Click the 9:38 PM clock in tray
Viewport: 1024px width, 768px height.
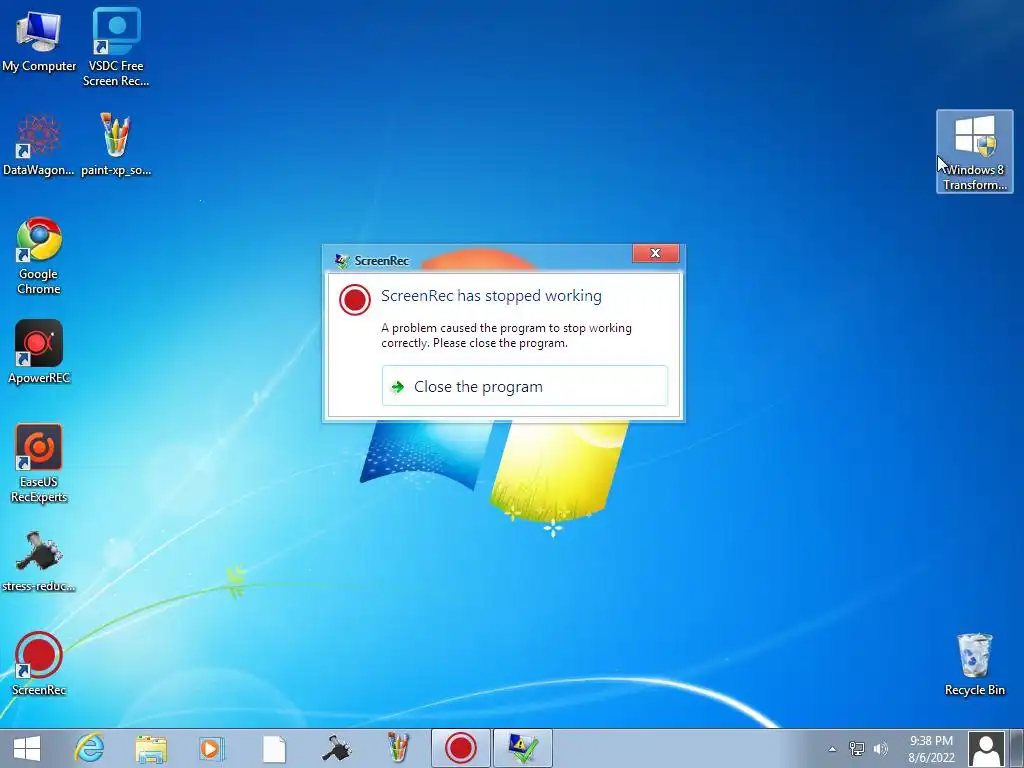tap(931, 741)
